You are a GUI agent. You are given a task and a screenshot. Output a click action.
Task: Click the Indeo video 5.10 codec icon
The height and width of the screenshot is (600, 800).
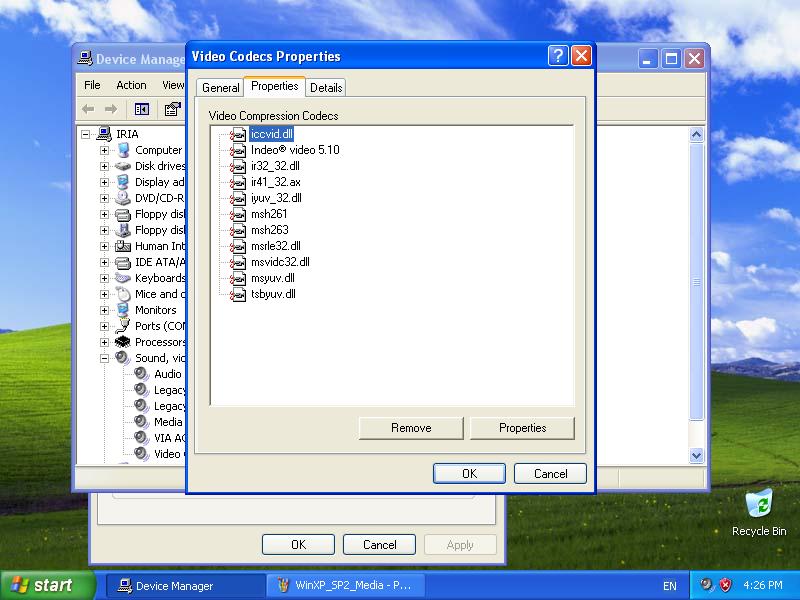point(238,150)
